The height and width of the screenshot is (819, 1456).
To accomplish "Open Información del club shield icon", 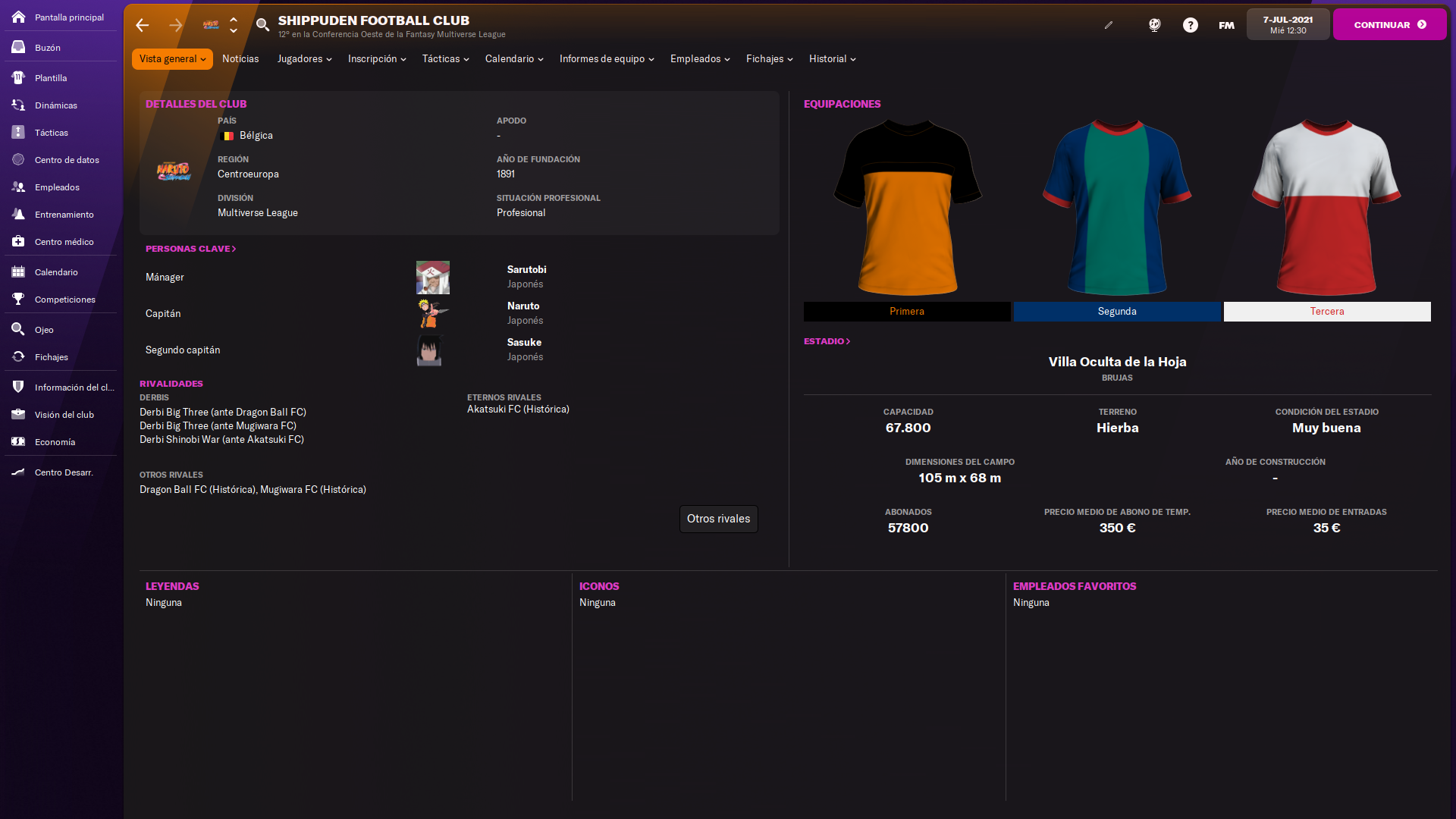I will pyautogui.click(x=18, y=387).
